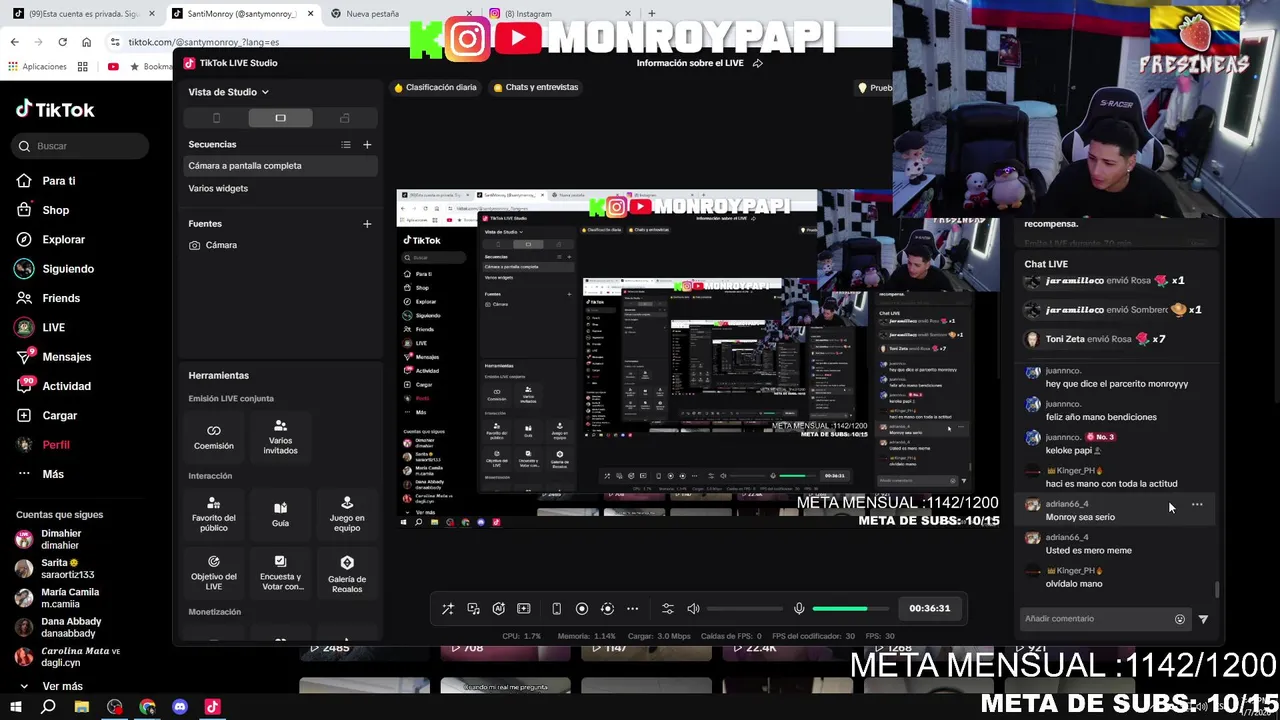Add a new source in Fuentes
This screenshot has width=1280, height=720.
point(367,223)
